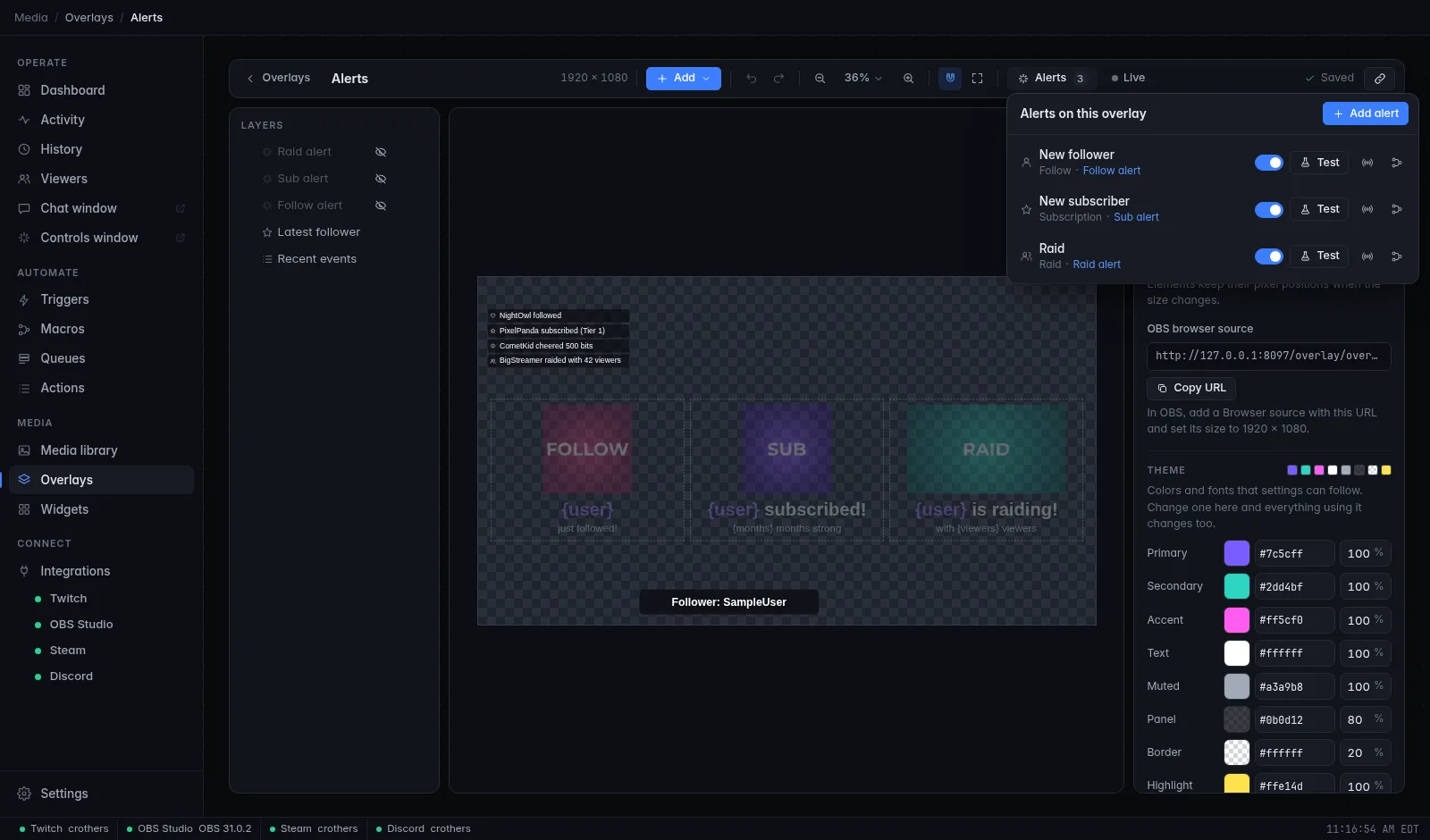Open the Sub alert link

pos(1136,217)
